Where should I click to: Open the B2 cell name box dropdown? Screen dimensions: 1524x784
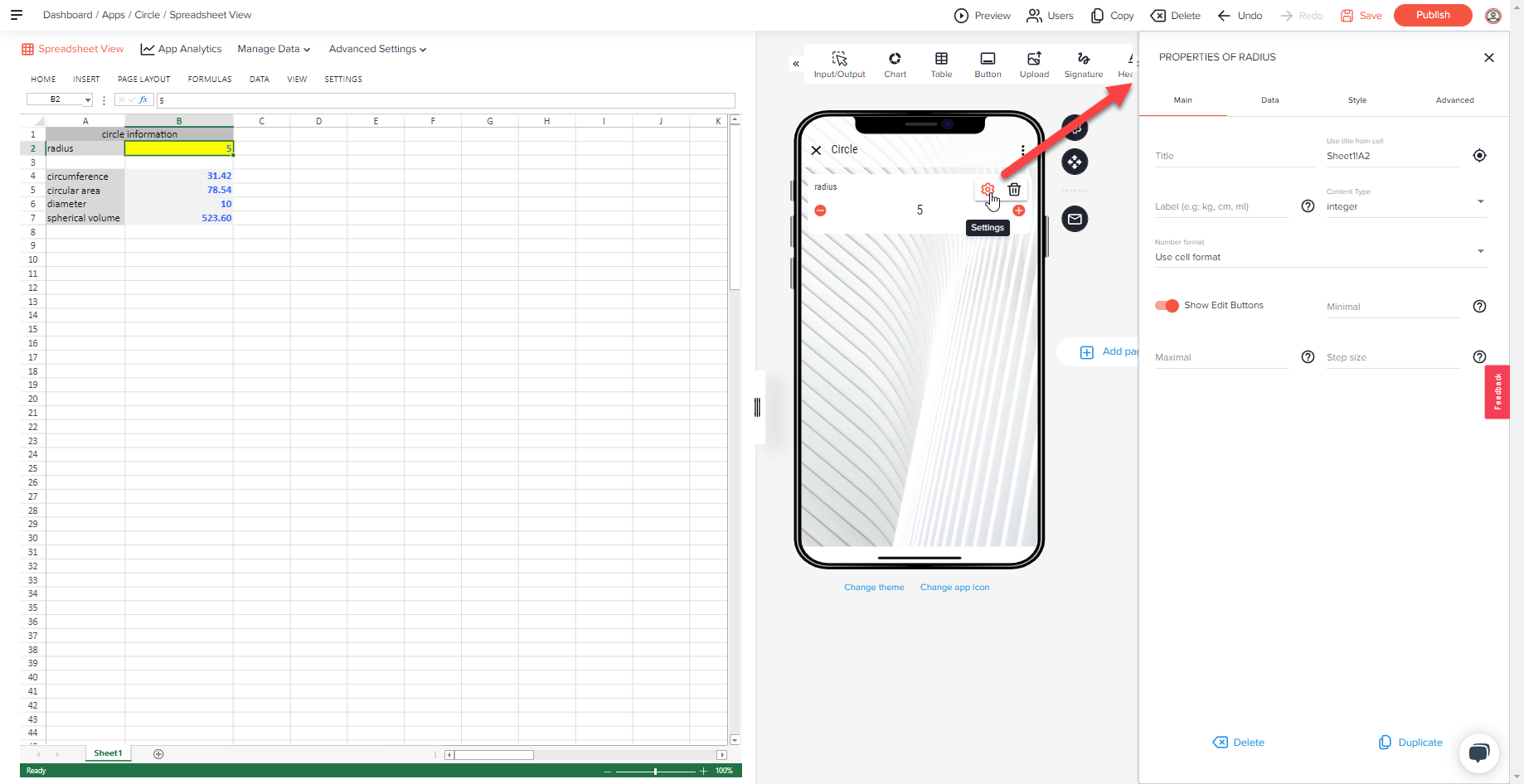coord(88,99)
